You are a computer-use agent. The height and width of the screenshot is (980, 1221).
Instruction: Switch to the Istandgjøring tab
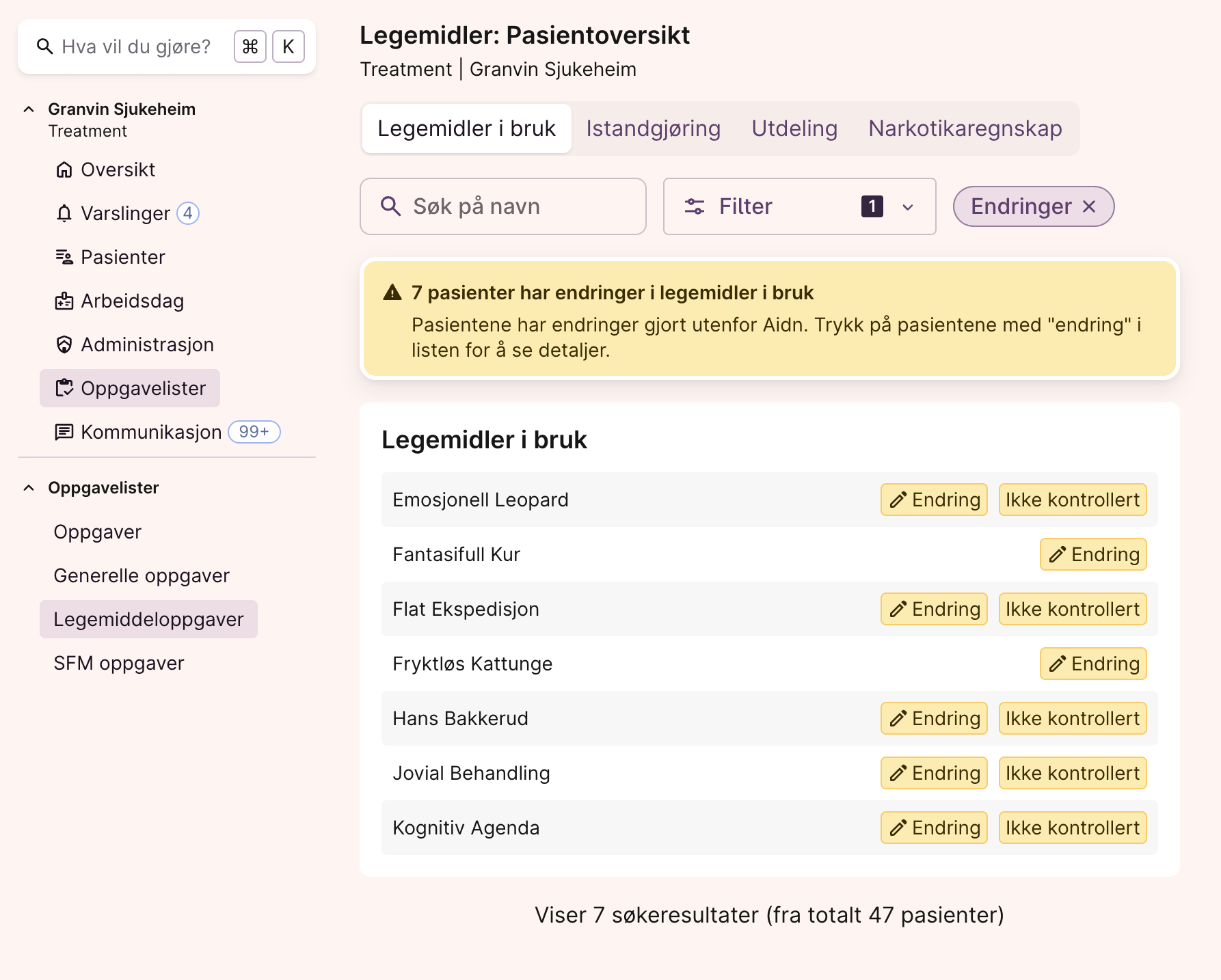pyautogui.click(x=653, y=128)
